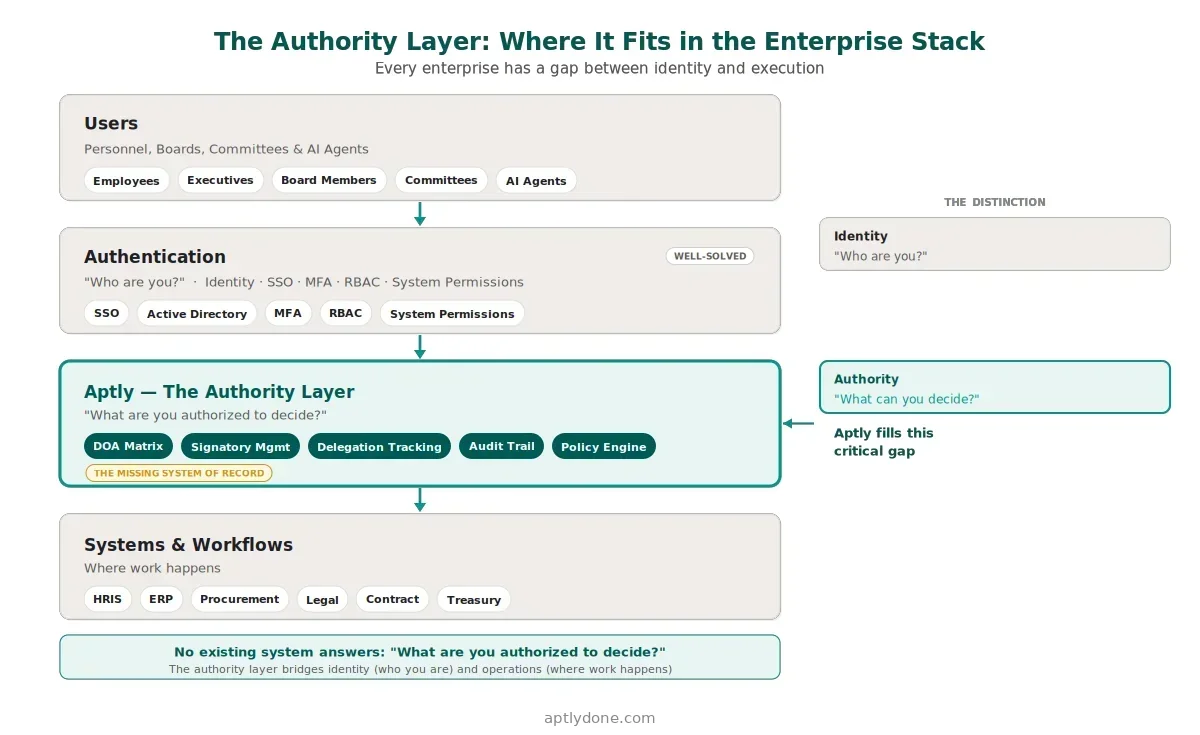Click the Policy Engine badge
The height and width of the screenshot is (735, 1200).
click(x=604, y=446)
